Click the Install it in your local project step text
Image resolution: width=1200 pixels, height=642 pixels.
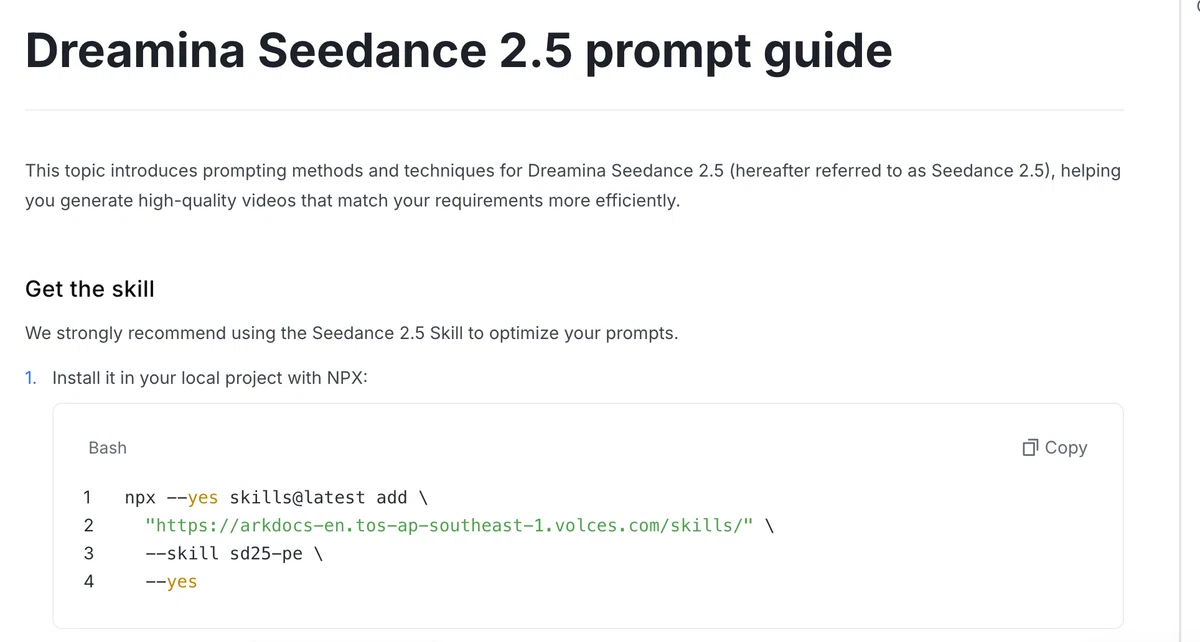pos(211,379)
